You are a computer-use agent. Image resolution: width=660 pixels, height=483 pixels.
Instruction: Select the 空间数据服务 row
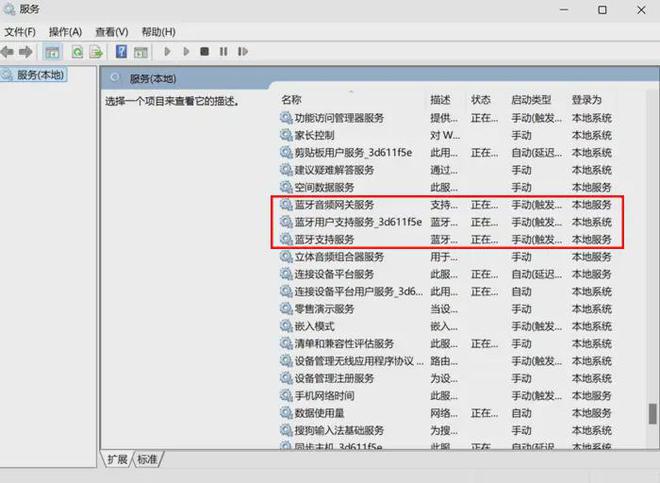pos(446,187)
